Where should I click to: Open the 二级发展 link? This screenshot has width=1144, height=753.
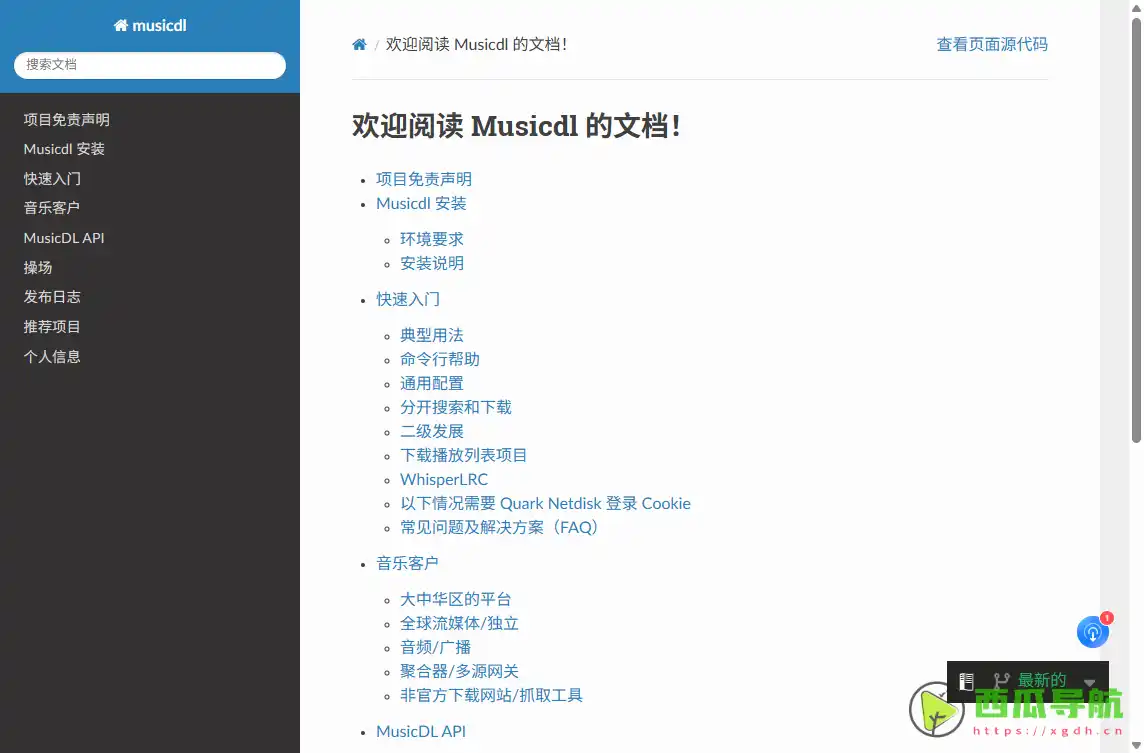(x=432, y=431)
